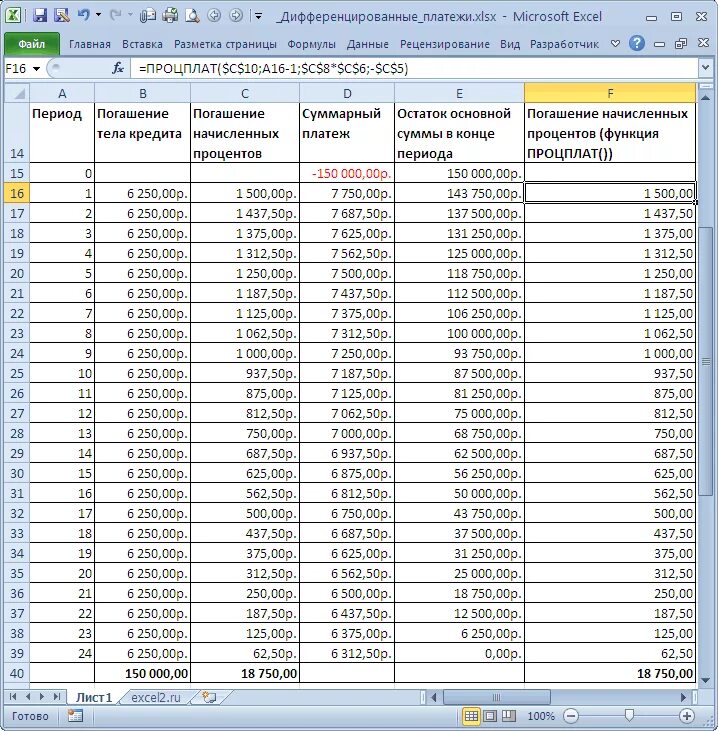Viewport: 718px width, 731px height.
Task: Click the Quick Print printer icon
Action: (170, 15)
